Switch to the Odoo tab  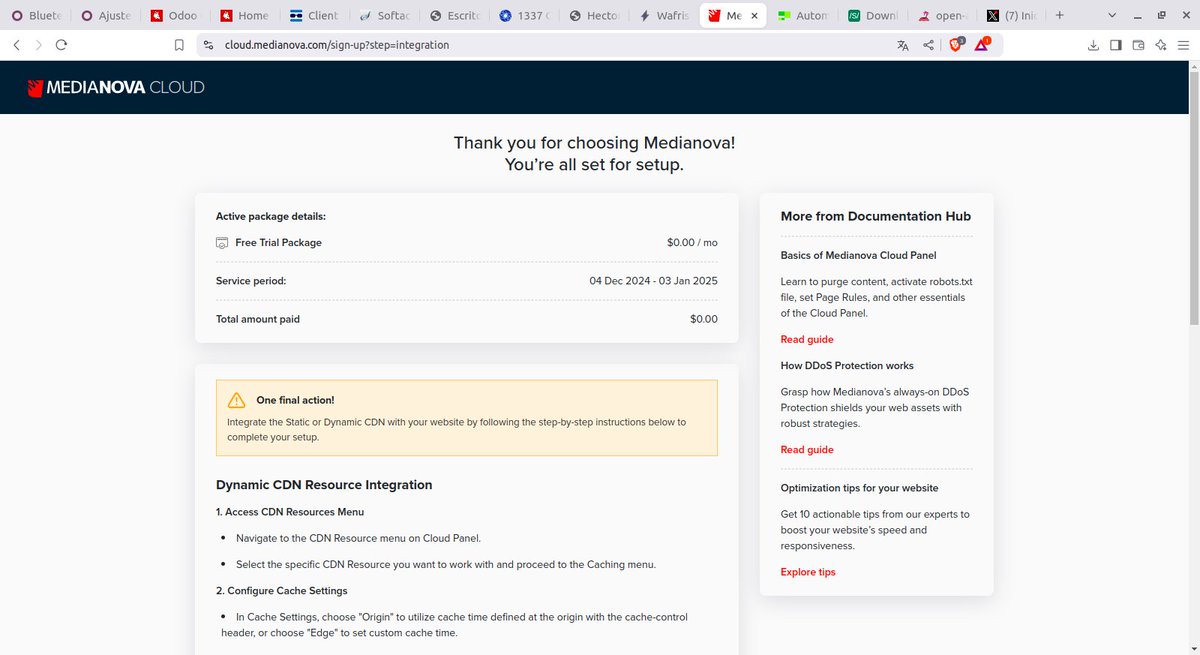click(174, 16)
